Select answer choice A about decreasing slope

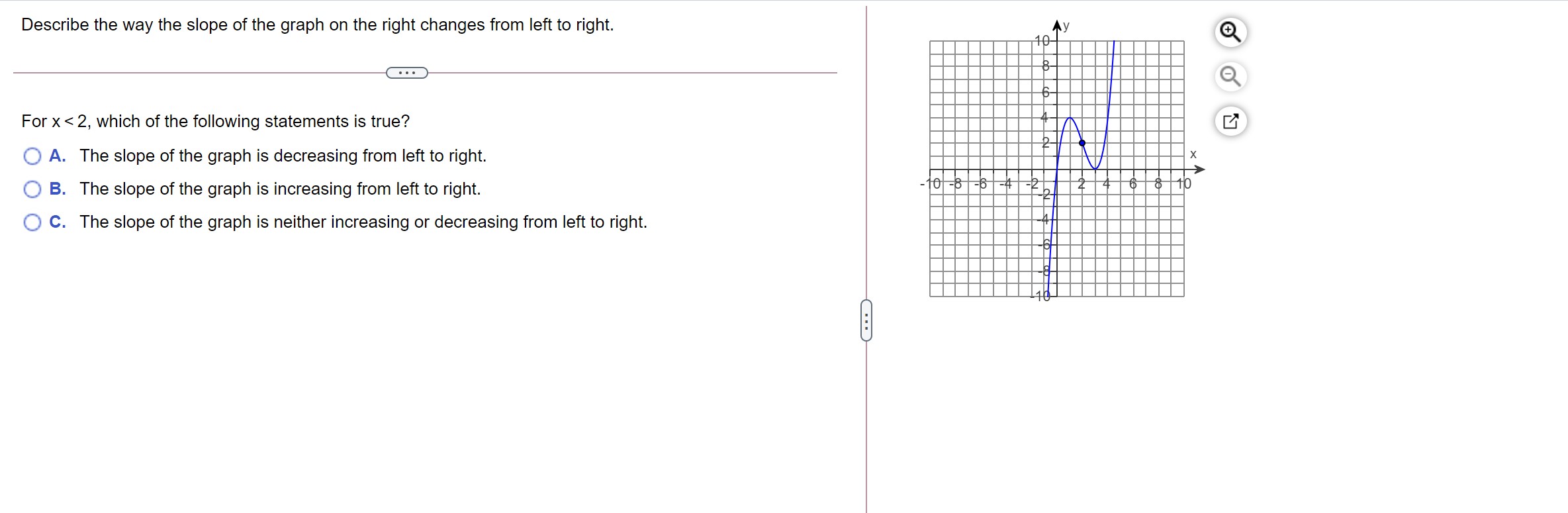pos(31,156)
